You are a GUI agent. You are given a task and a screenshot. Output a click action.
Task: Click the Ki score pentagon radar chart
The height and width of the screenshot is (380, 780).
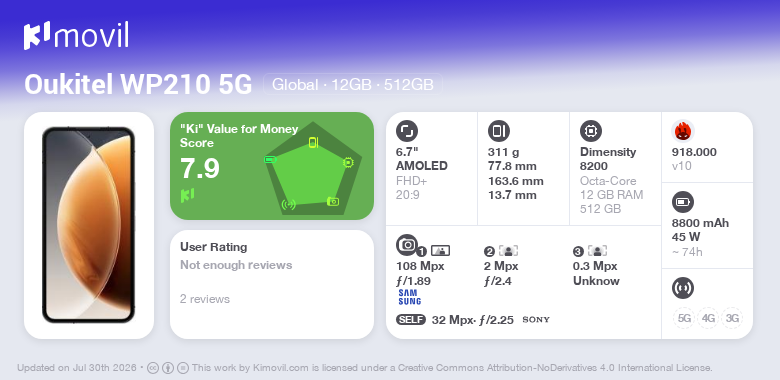(x=313, y=169)
